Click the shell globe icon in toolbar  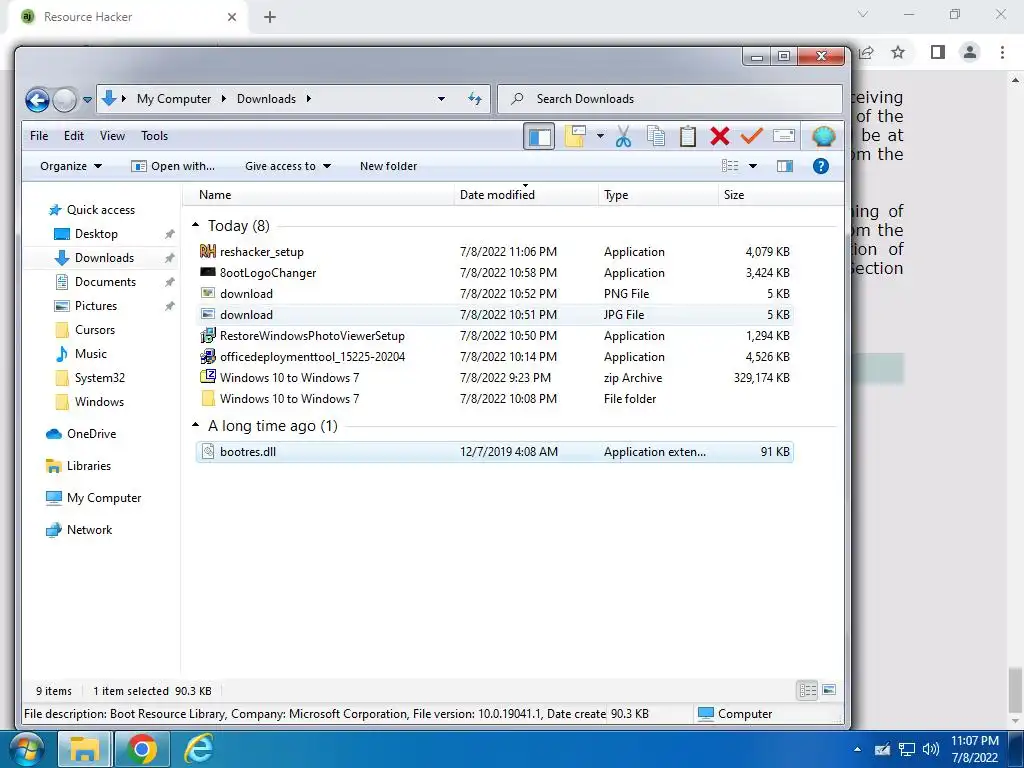(x=823, y=136)
